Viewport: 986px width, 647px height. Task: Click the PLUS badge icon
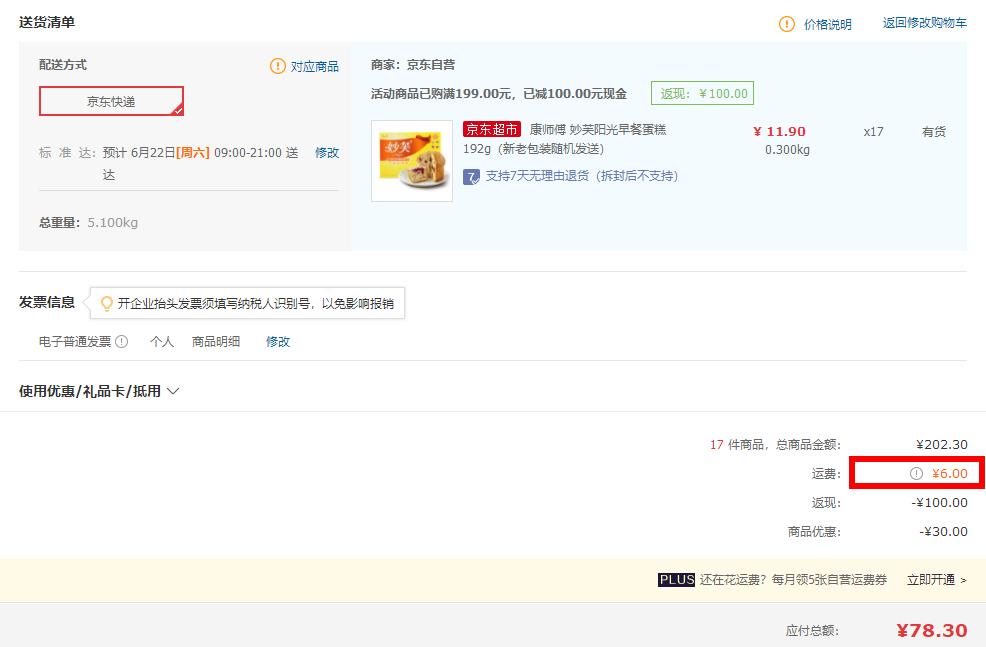[x=677, y=580]
